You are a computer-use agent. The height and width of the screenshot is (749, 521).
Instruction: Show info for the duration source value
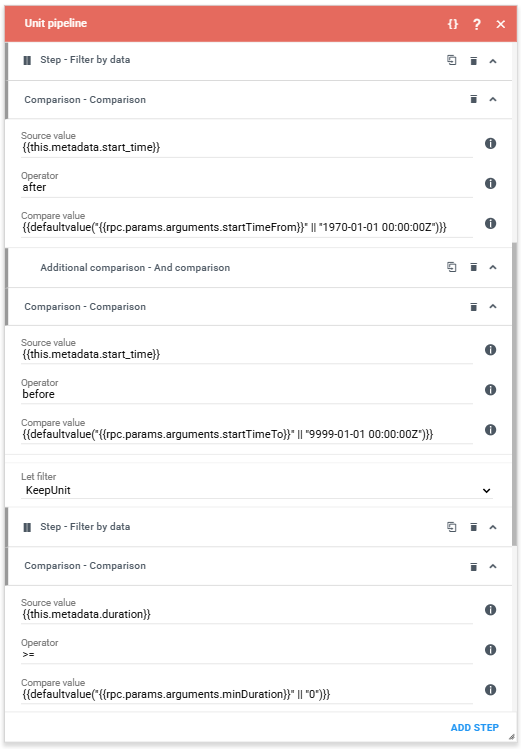pos(490,610)
